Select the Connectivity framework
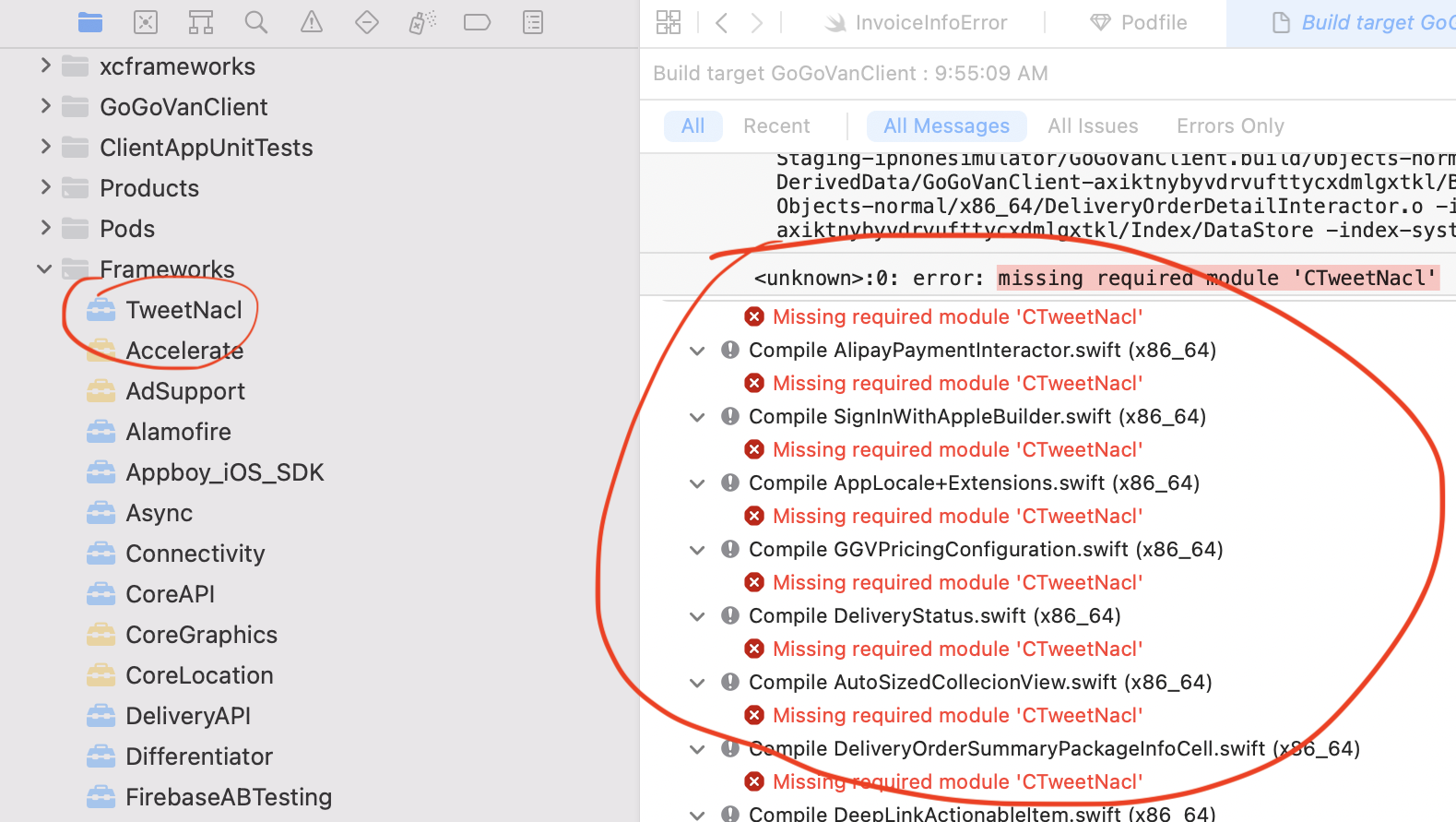Viewport: 1456px width, 822px height. click(195, 554)
